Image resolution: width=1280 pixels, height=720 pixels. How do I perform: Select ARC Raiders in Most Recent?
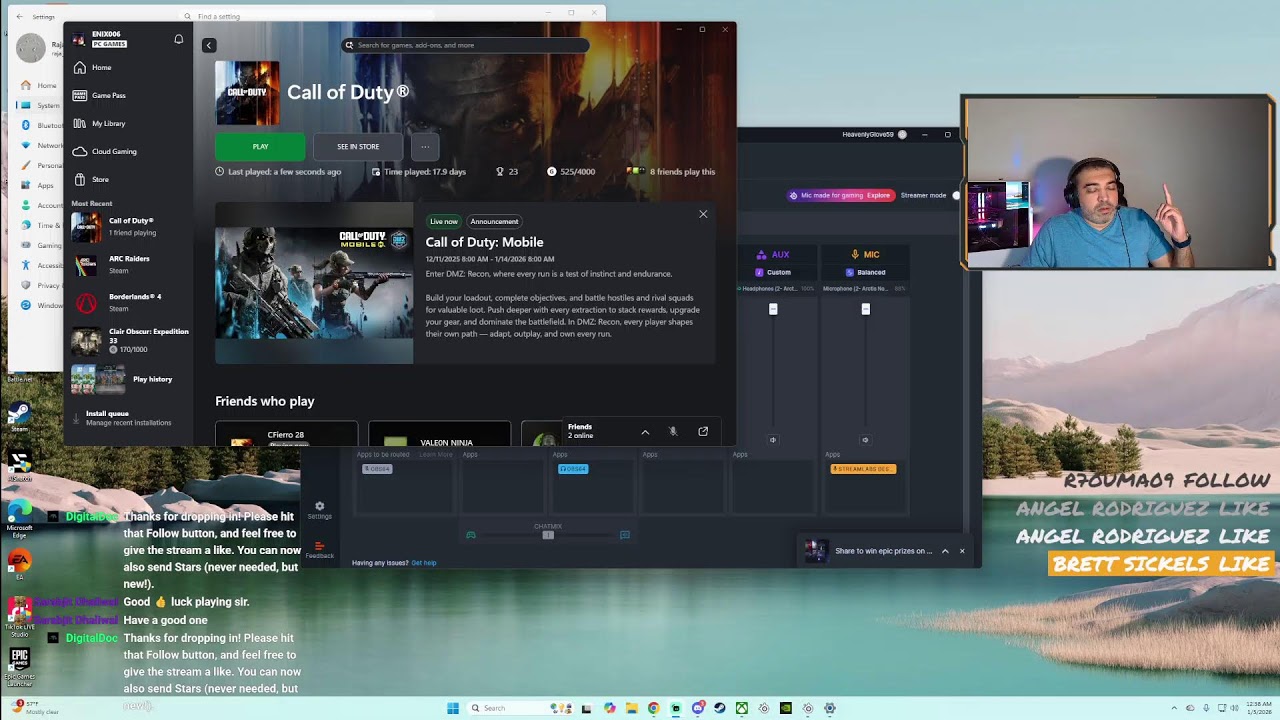point(130,264)
